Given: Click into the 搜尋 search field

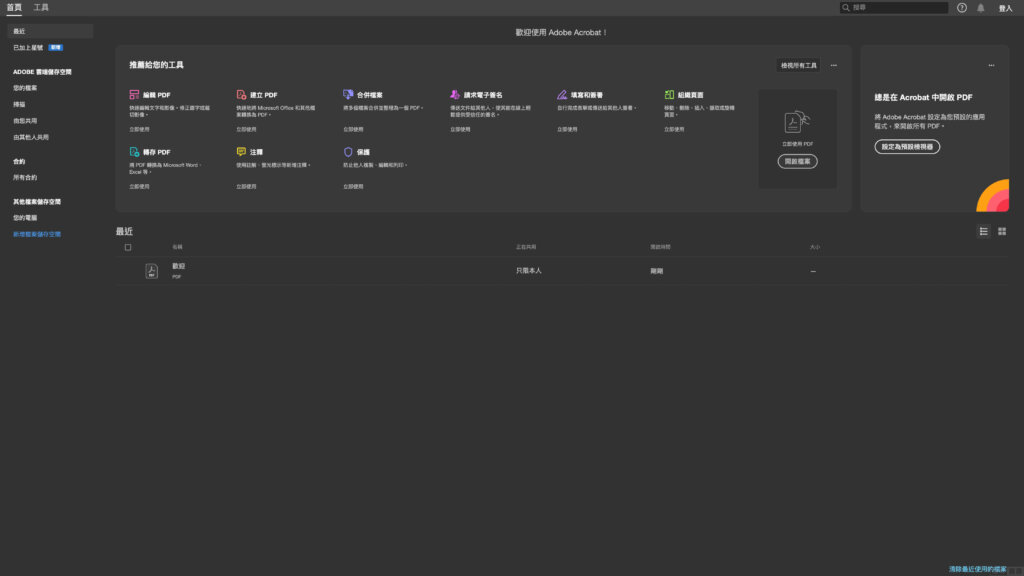Looking at the screenshot, I should [x=894, y=8].
